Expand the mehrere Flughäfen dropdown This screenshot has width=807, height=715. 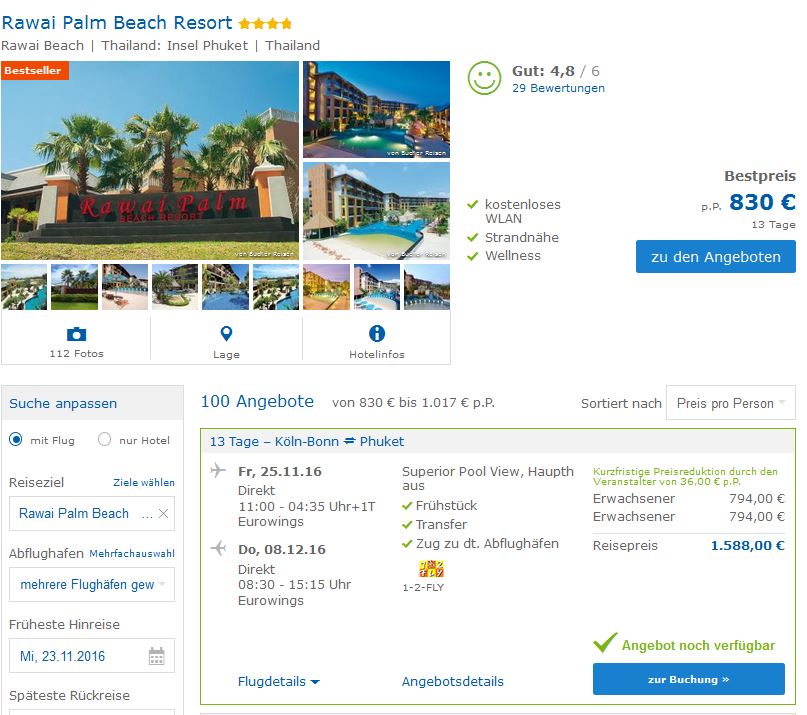pyautogui.click(x=92, y=584)
